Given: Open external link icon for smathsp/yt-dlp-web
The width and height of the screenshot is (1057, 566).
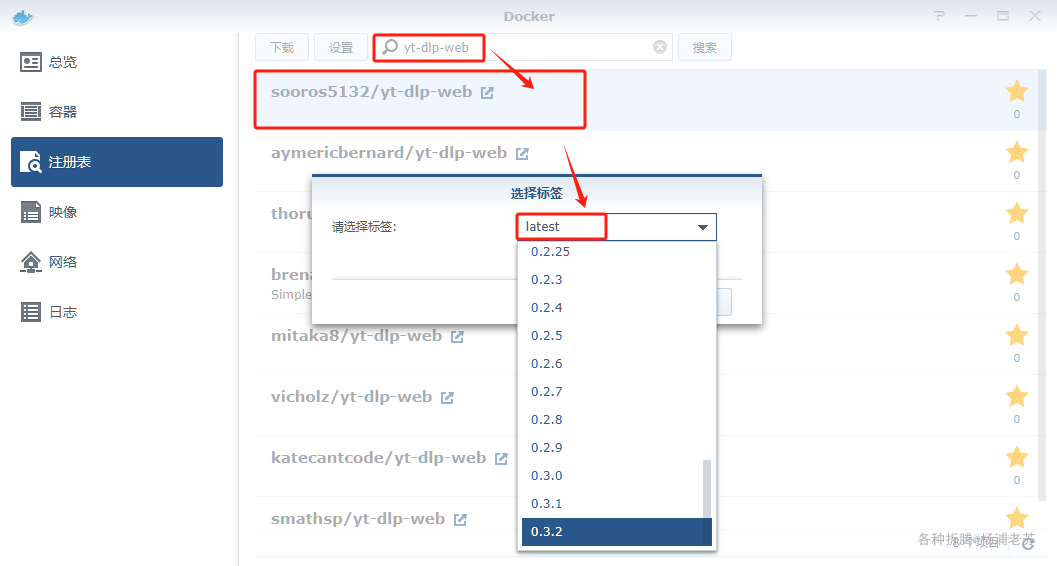Looking at the screenshot, I should pyautogui.click(x=460, y=520).
